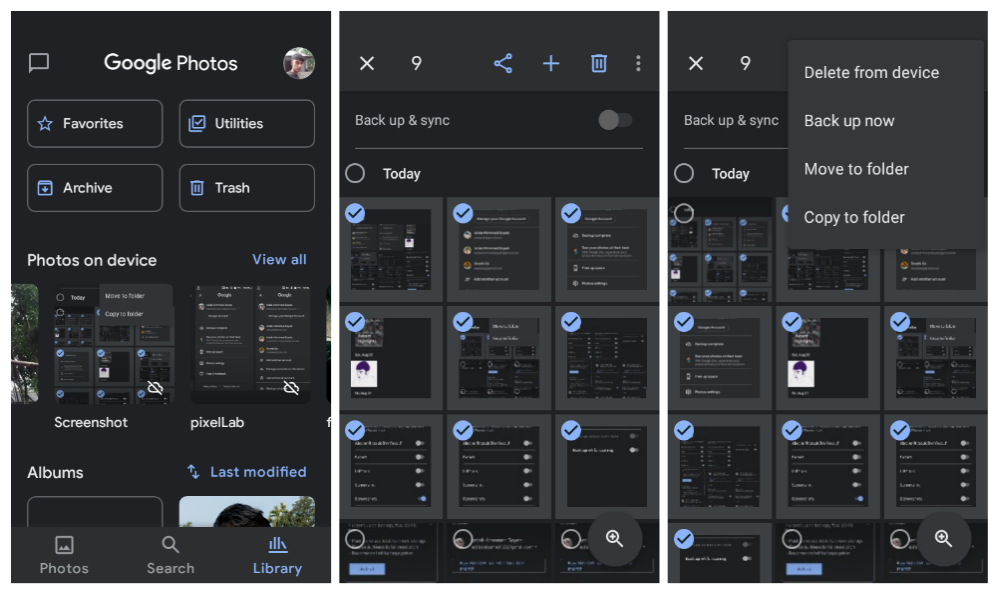This screenshot has width=995, height=595.
Task: Open the sharing chat icon beside Google Photos title
Action: pos(39,63)
